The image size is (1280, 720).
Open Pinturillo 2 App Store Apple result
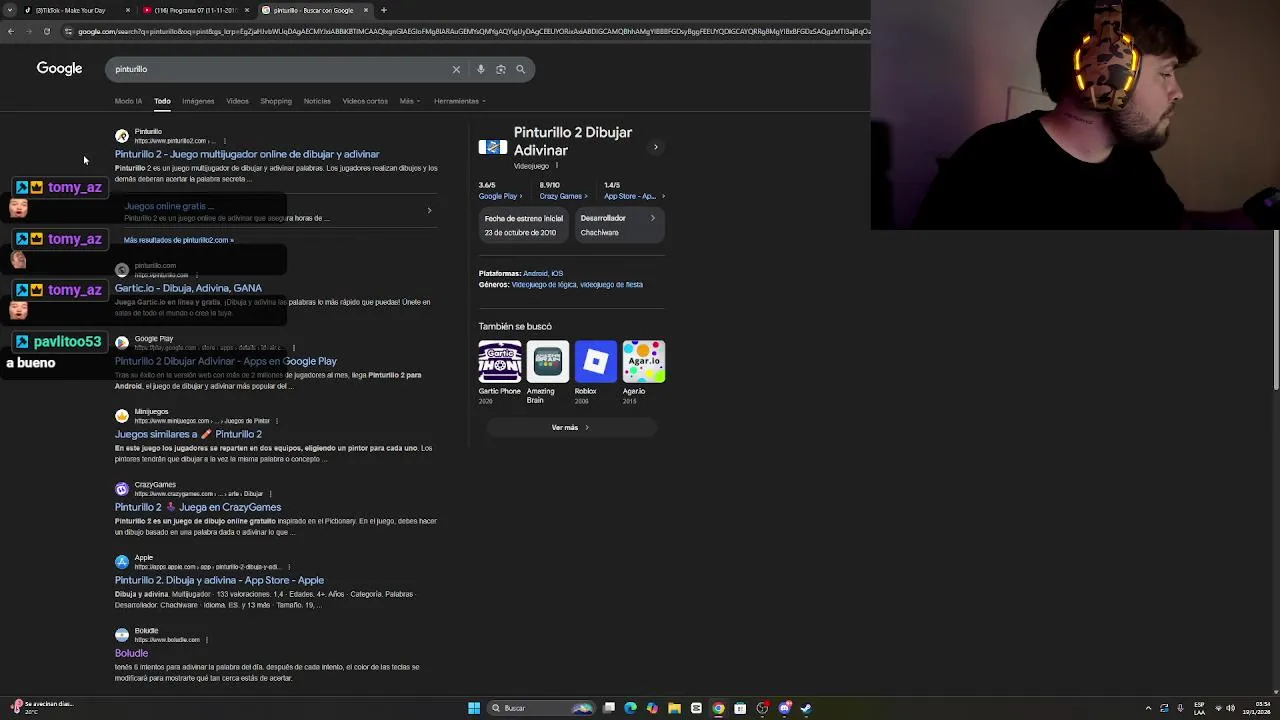pyautogui.click(x=219, y=580)
